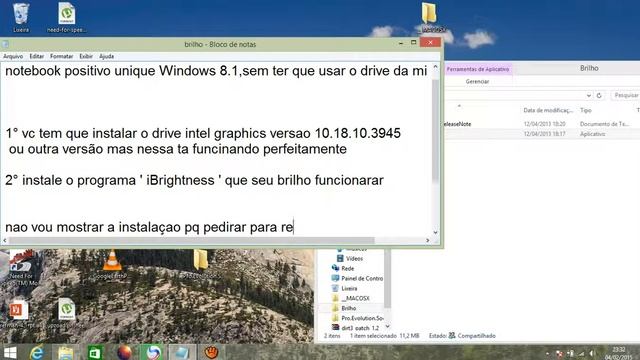
Task: Click date 12/04/2013 18:20 in the file list
Action: click(x=544, y=124)
